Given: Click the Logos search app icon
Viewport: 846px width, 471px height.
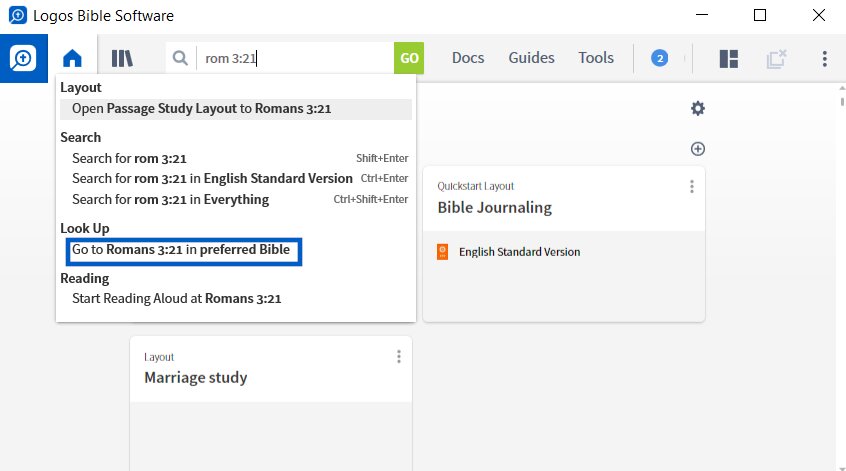Looking at the screenshot, I should tap(23, 58).
